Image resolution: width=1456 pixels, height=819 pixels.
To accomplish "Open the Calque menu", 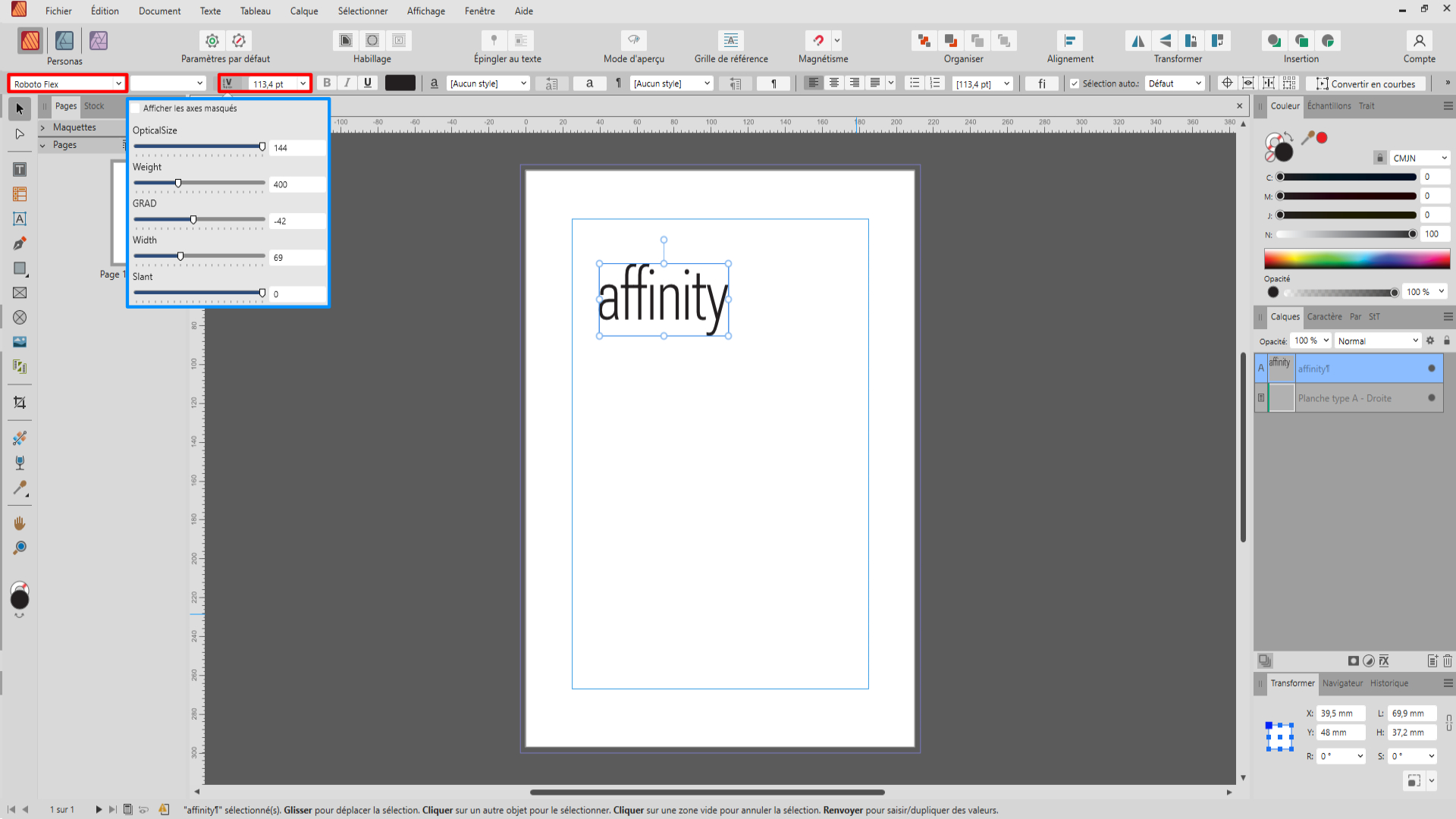I will [x=303, y=11].
